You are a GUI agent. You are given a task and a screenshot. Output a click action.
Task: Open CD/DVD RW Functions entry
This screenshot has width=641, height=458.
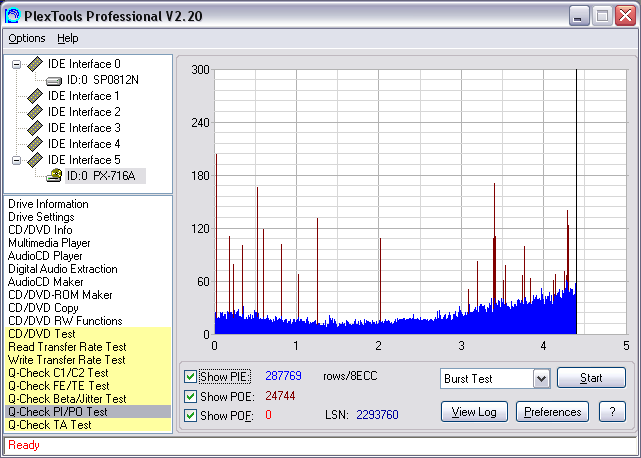point(65,321)
